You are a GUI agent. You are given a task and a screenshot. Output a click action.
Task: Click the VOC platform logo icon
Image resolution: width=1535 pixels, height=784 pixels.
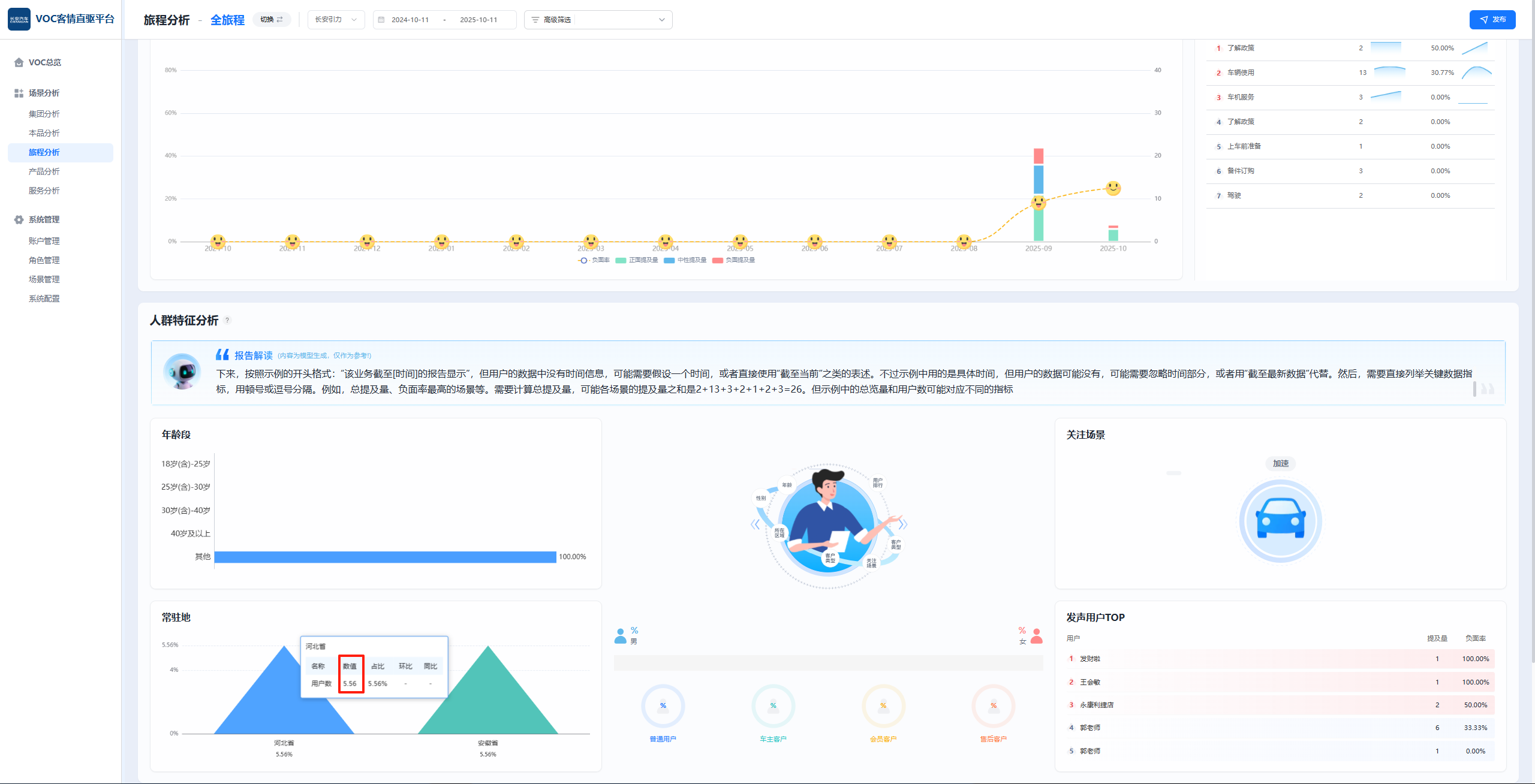19,19
